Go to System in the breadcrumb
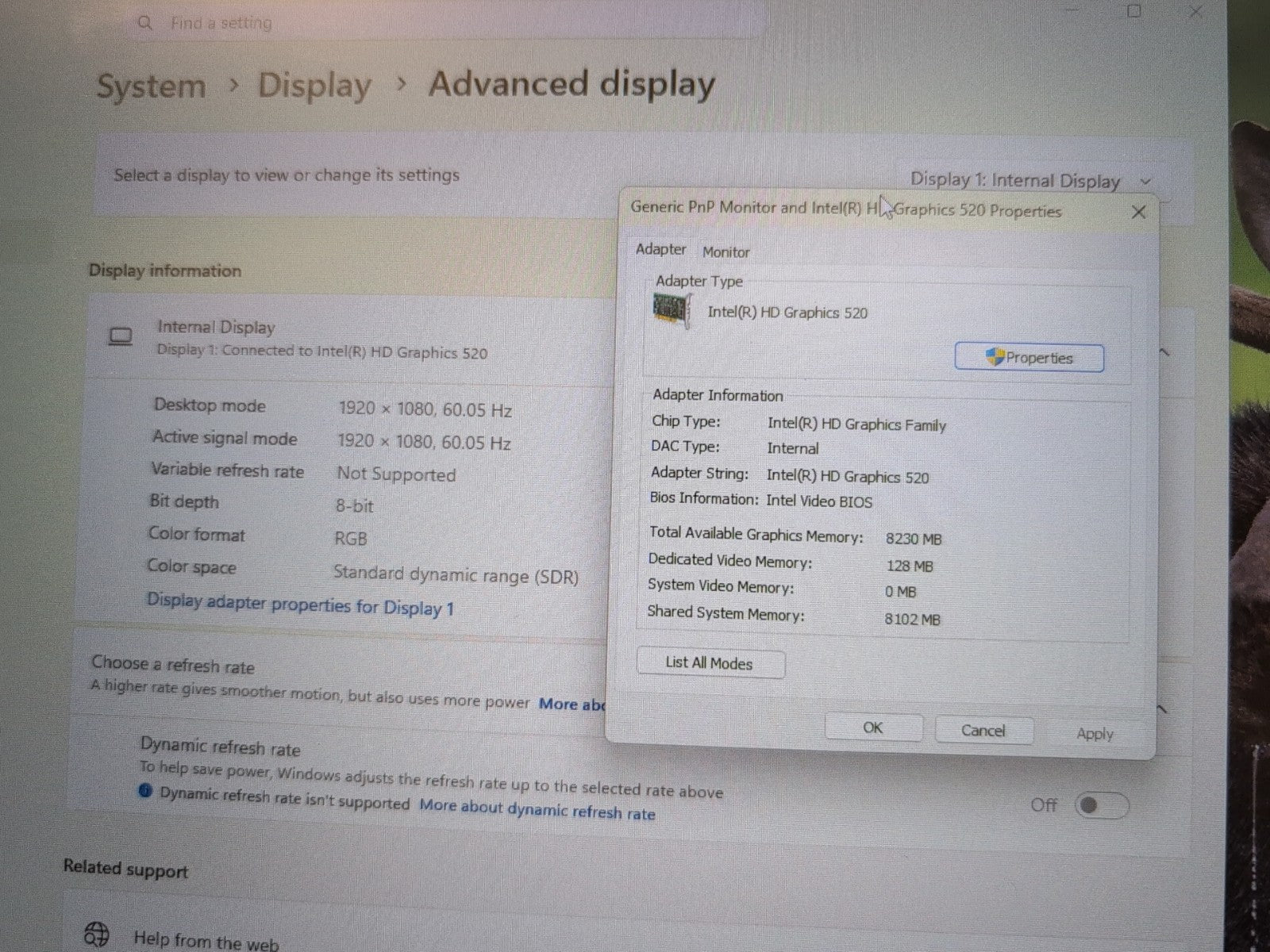1270x952 pixels. tap(151, 86)
